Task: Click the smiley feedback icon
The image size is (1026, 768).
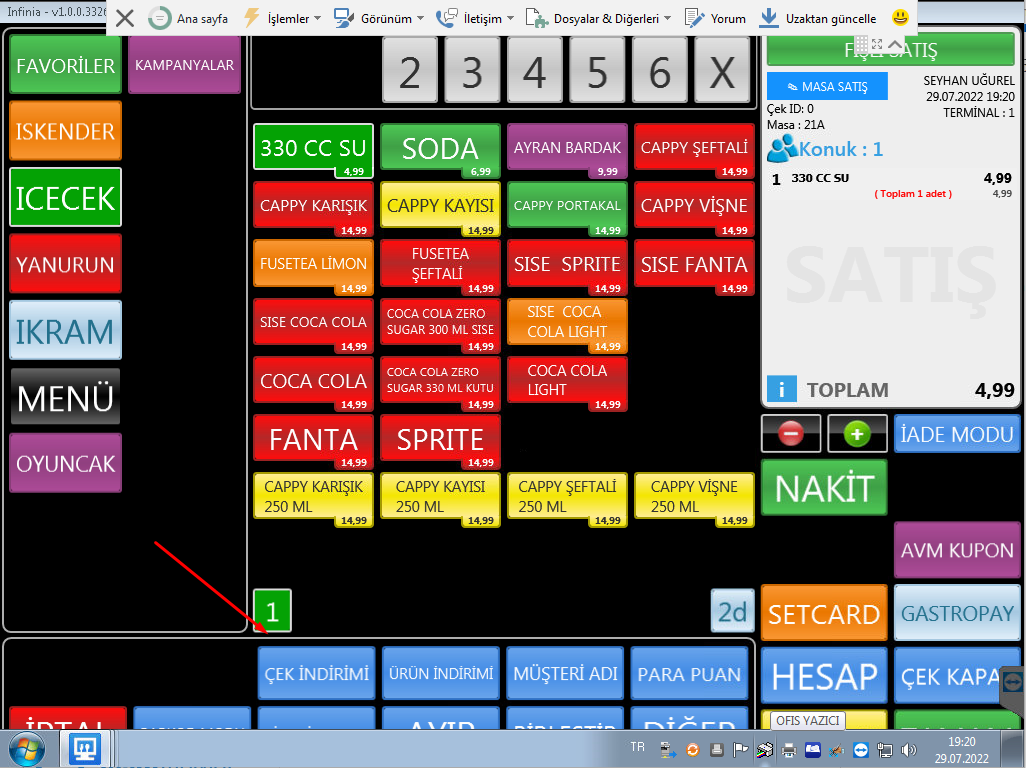Action: [x=900, y=17]
